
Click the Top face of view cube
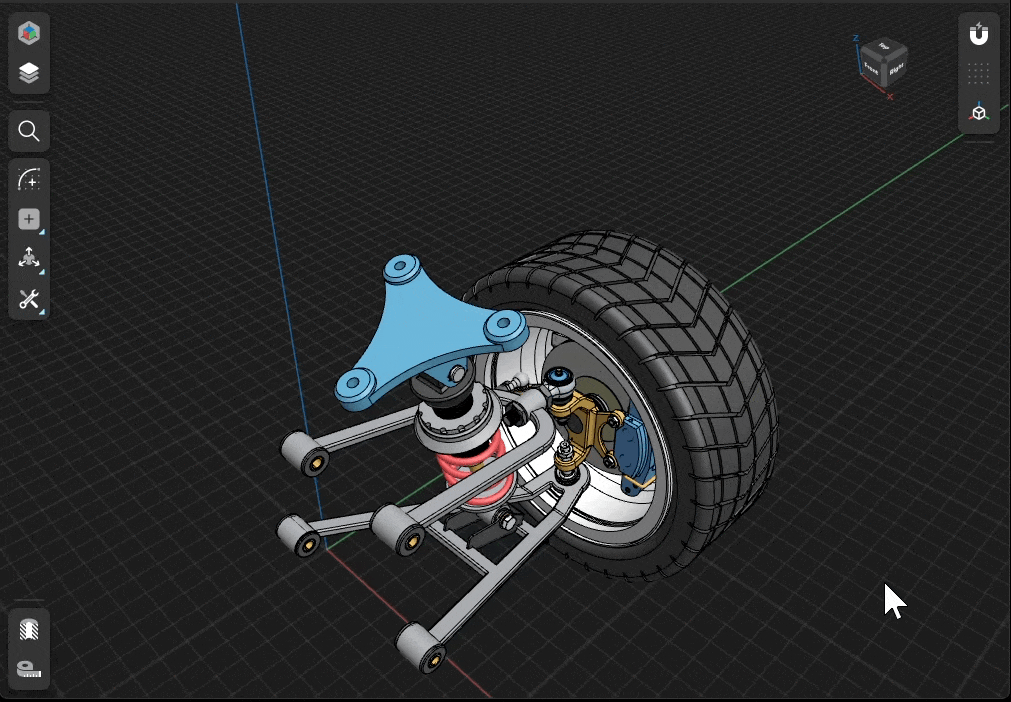click(884, 48)
